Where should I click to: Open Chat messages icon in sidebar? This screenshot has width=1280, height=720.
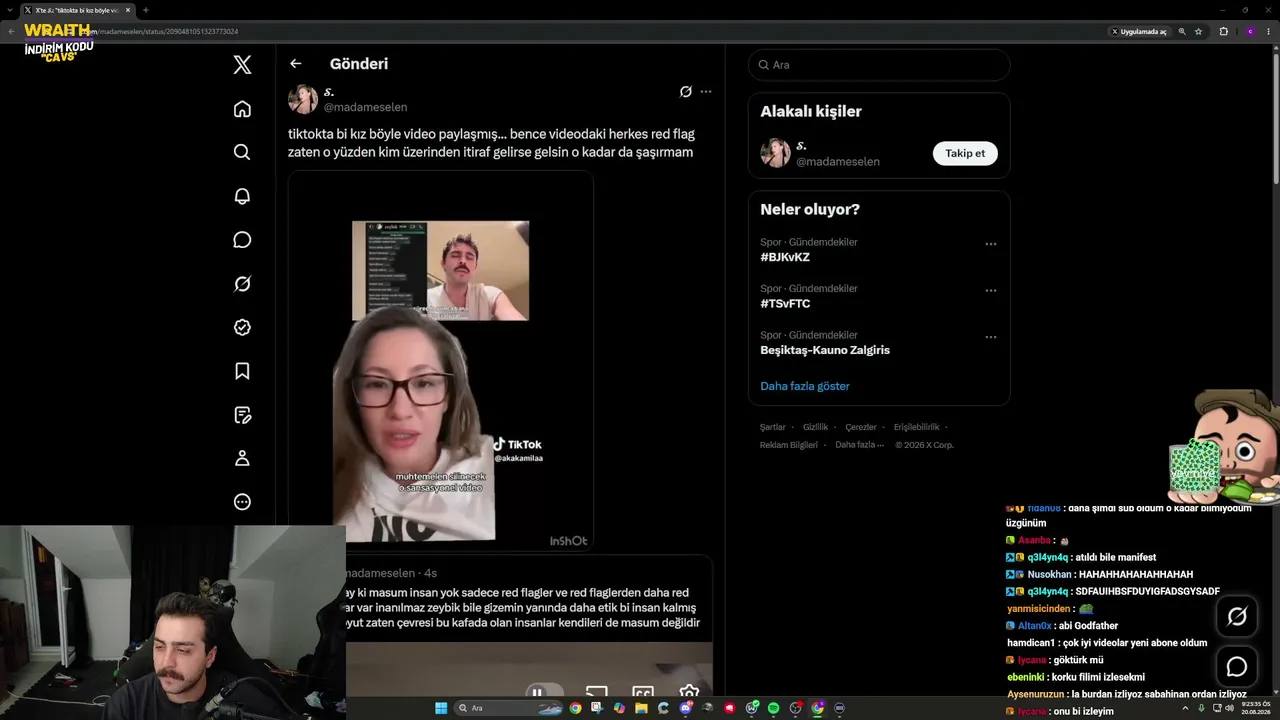coord(242,240)
